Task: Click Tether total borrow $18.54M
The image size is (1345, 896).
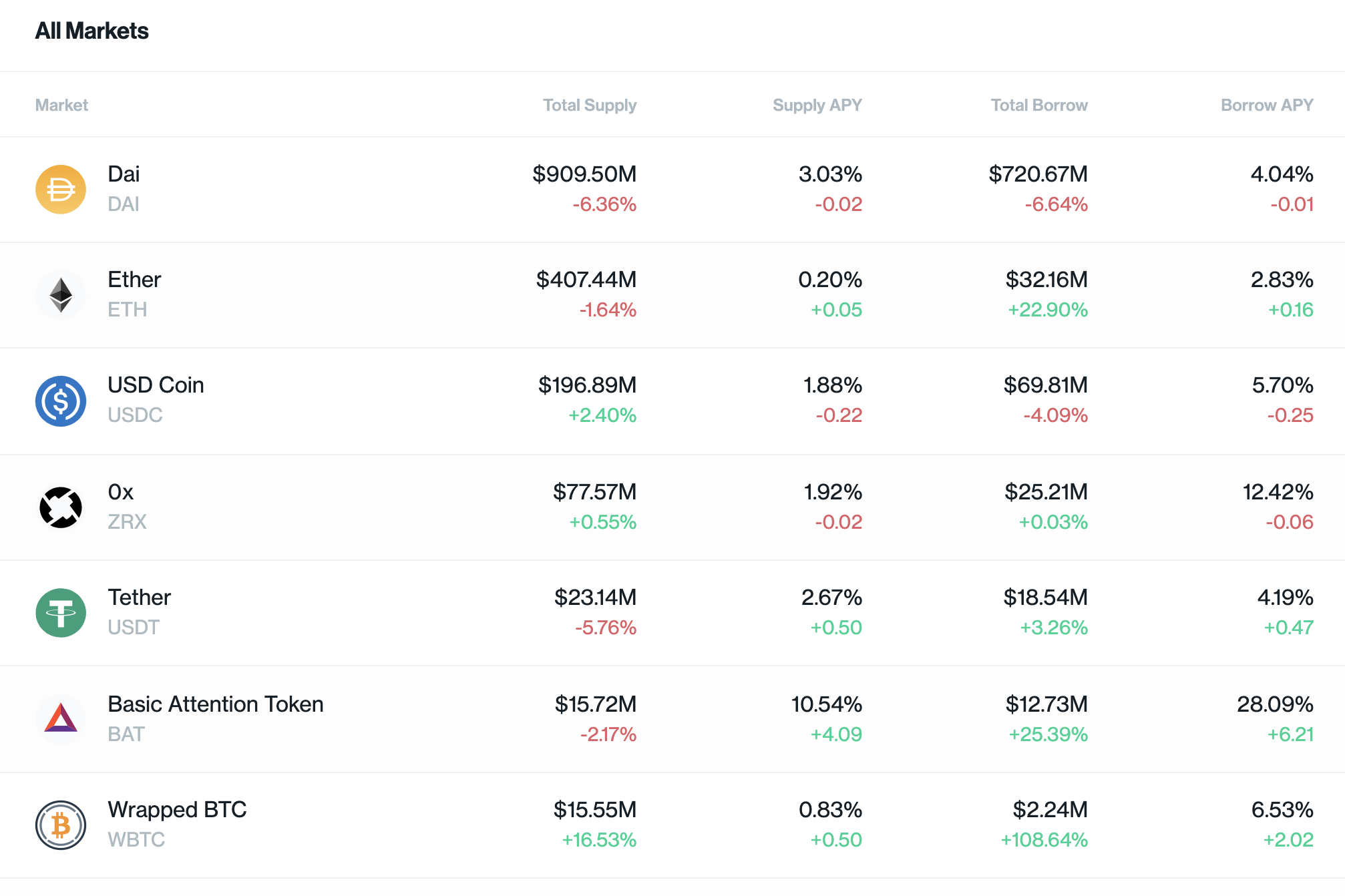Action: click(x=1046, y=598)
